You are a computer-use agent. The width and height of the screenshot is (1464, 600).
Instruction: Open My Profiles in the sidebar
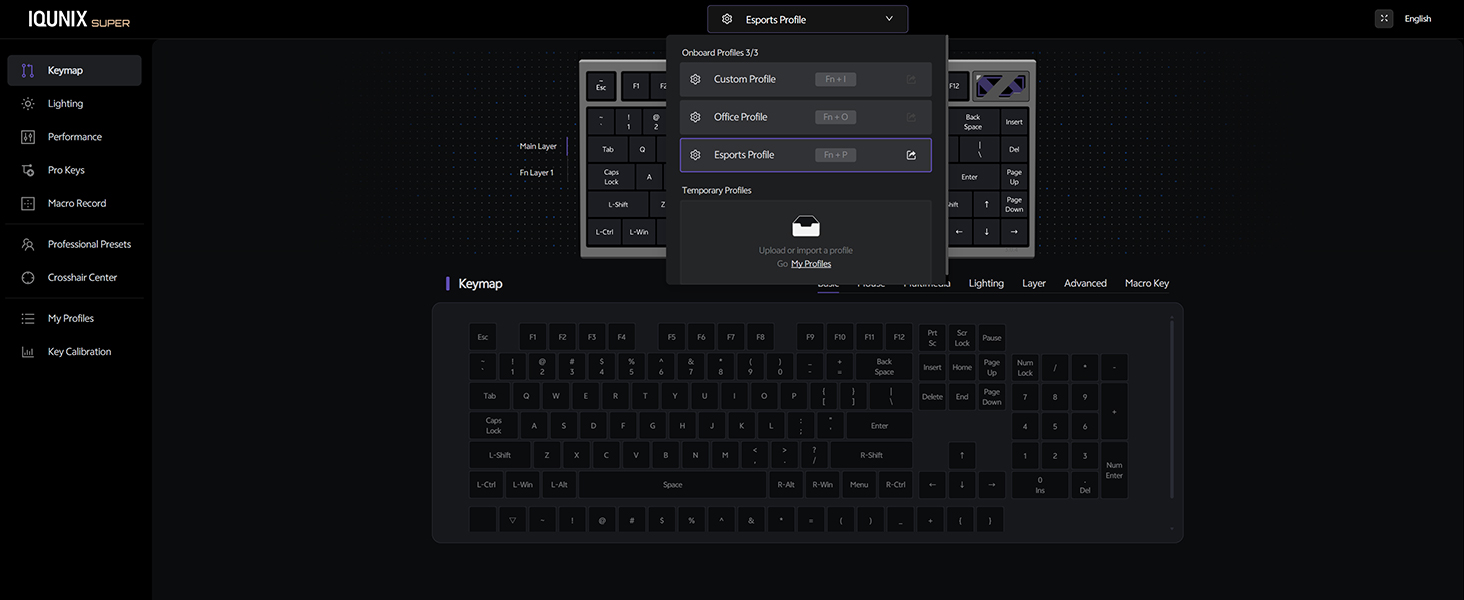[74, 318]
